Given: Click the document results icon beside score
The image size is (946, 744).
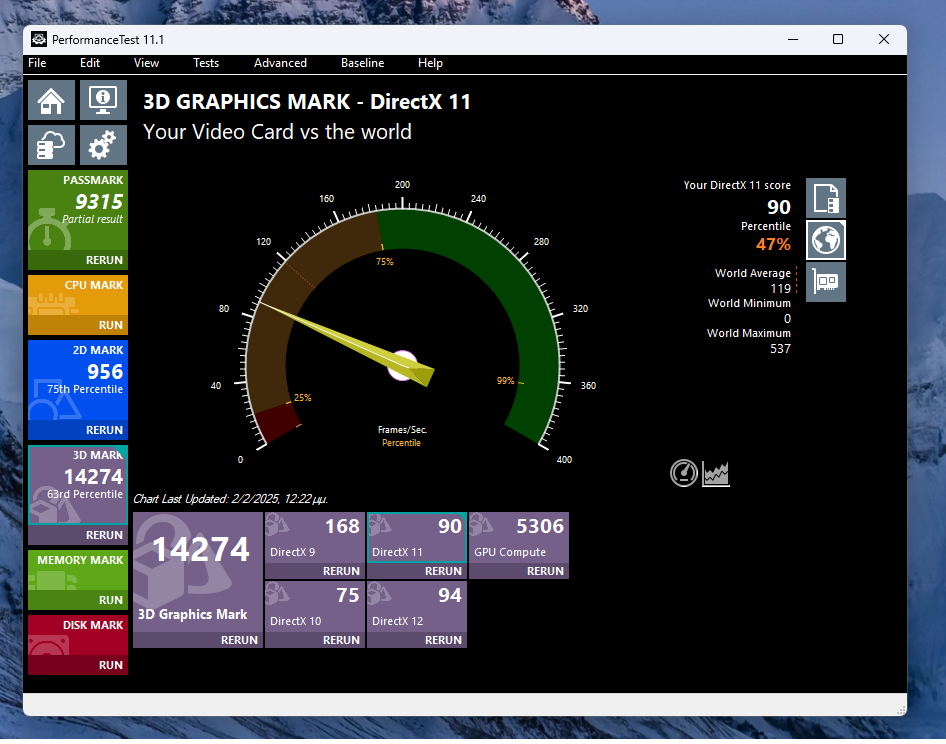Looking at the screenshot, I should 826,198.
